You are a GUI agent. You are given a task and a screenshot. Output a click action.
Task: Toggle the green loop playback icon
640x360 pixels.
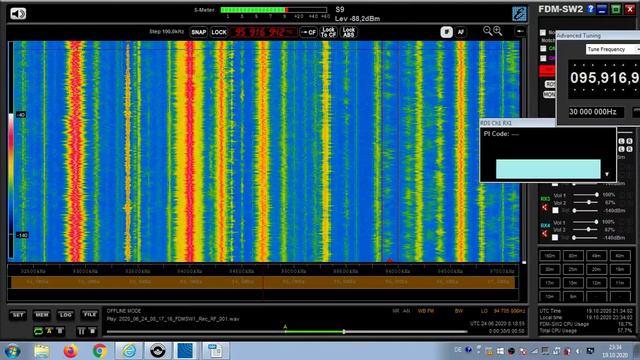pos(38,331)
